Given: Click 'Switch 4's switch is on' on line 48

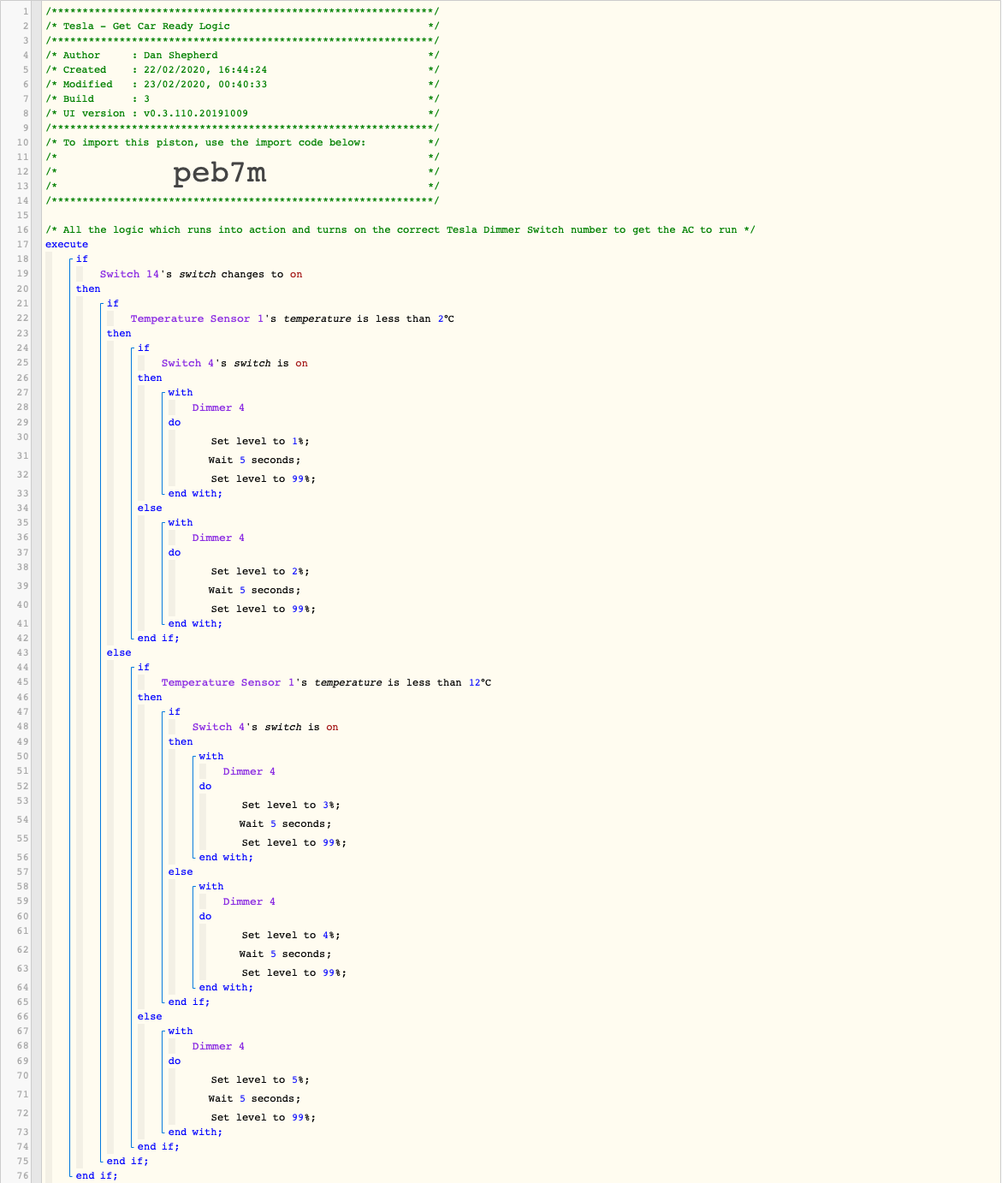Looking at the screenshot, I should pos(265,727).
